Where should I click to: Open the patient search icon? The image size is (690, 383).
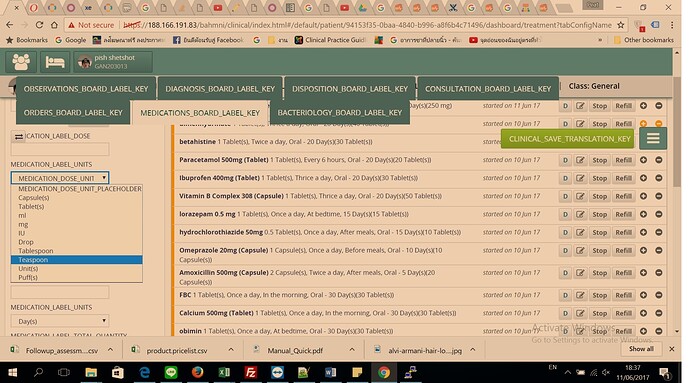21,62
